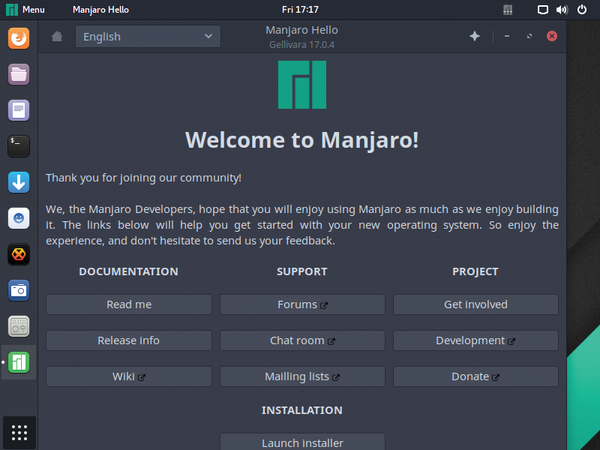600x450 pixels.
Task: Launch the terminal from the dock
Action: point(18,146)
